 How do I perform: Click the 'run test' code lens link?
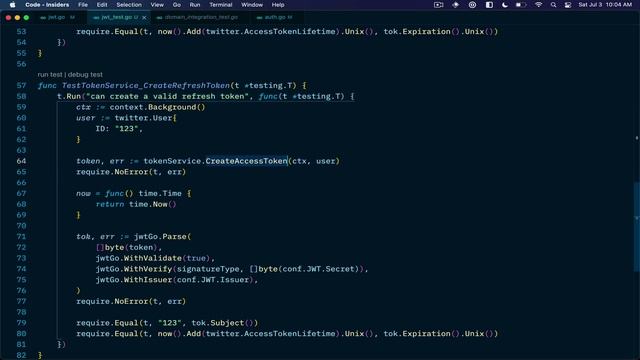pos(50,75)
